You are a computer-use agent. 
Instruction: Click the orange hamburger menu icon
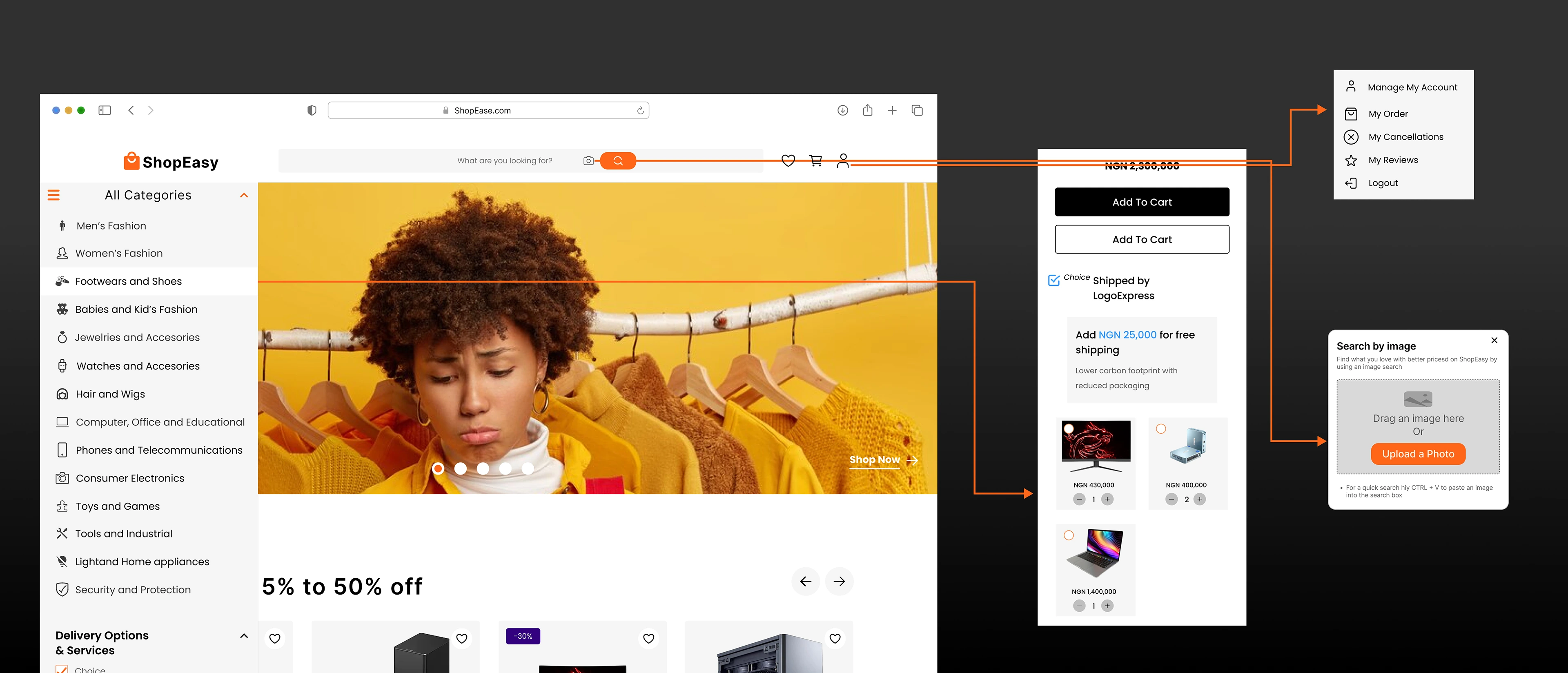[53, 195]
